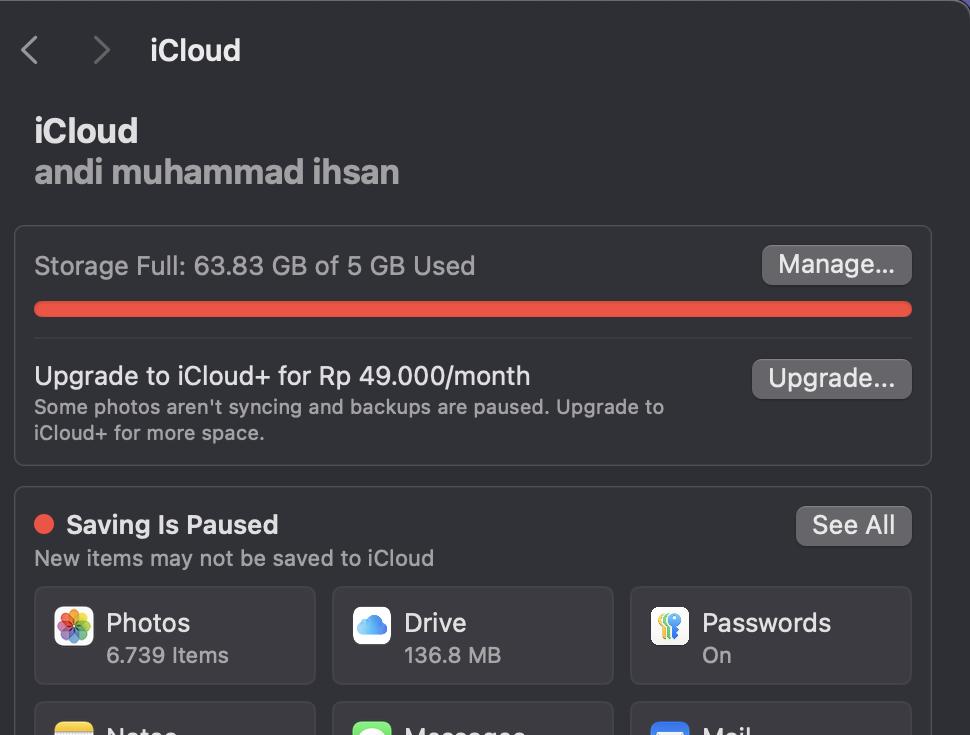The width and height of the screenshot is (970, 735).
Task: Click the red storage usage bar
Action: (x=473, y=309)
